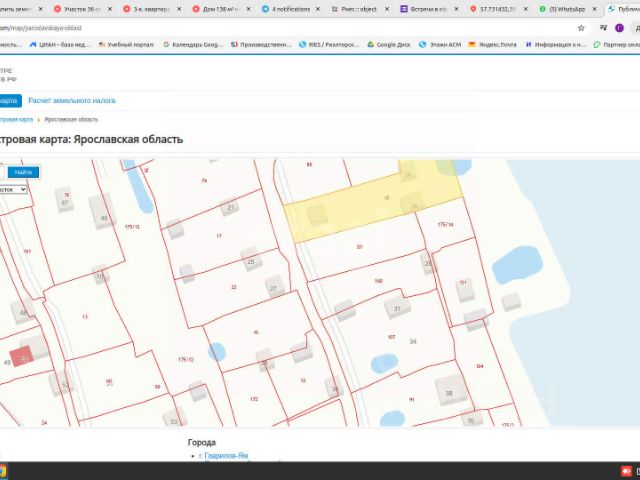Close the Участок 36 tab
The height and width of the screenshot is (480, 640).
pos(110,9)
